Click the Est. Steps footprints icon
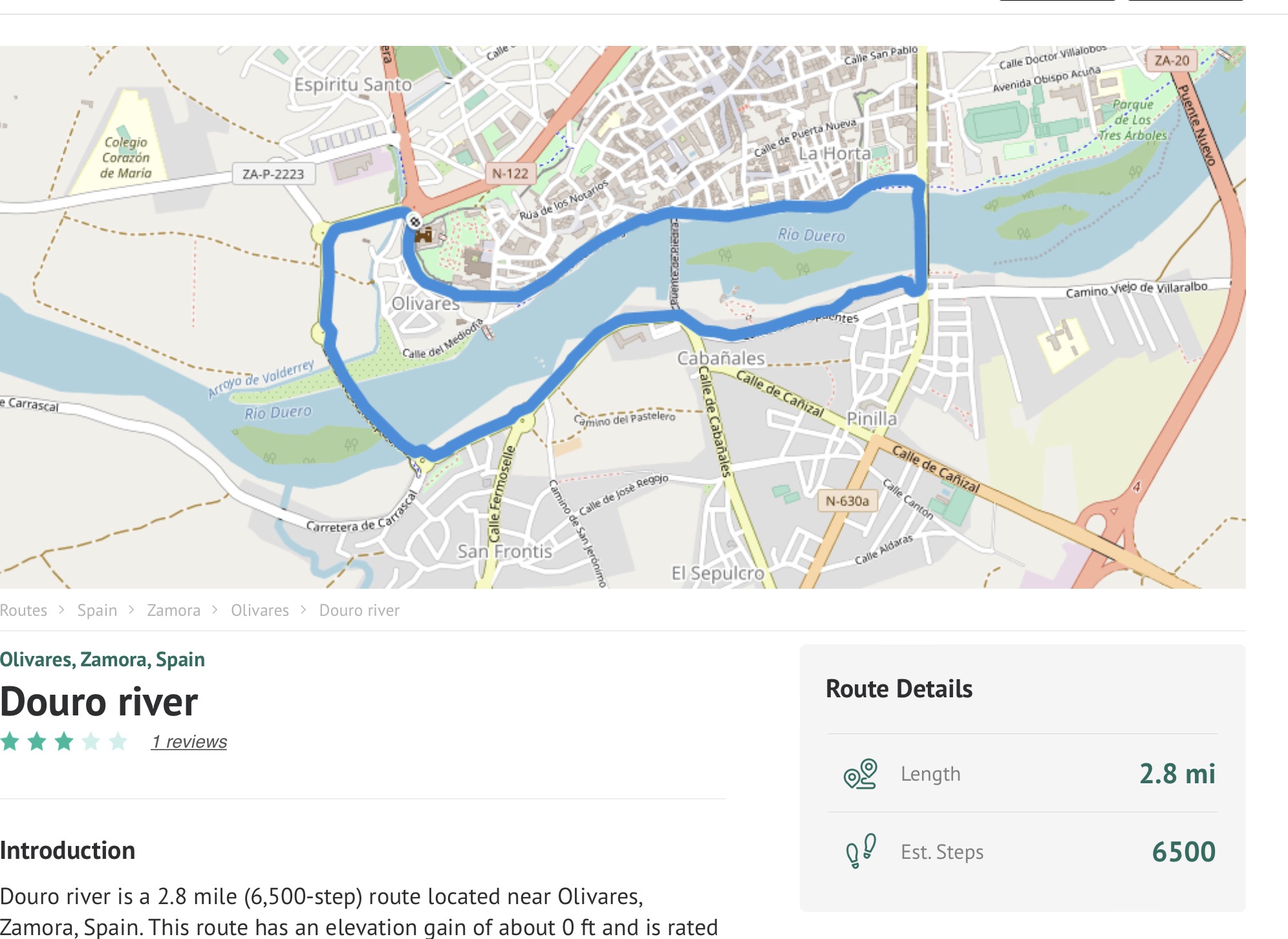 860,851
